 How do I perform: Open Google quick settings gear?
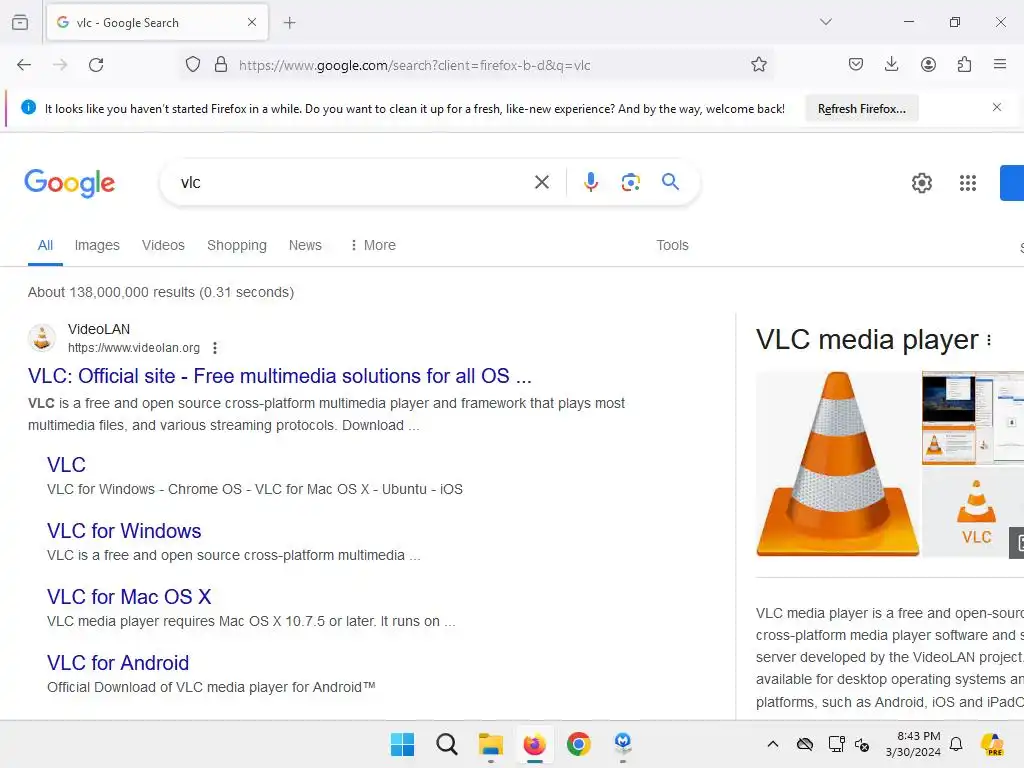921,183
